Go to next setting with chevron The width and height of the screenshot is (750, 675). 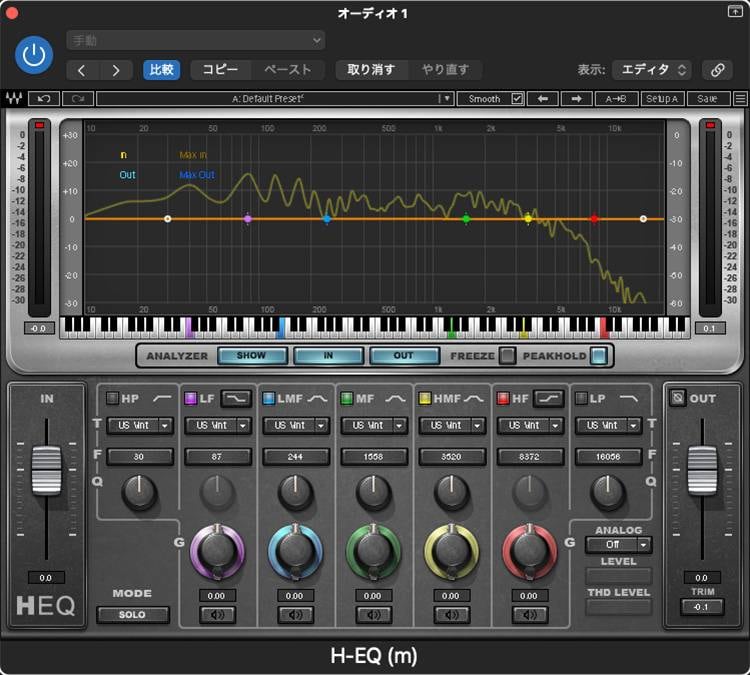[x=116, y=70]
